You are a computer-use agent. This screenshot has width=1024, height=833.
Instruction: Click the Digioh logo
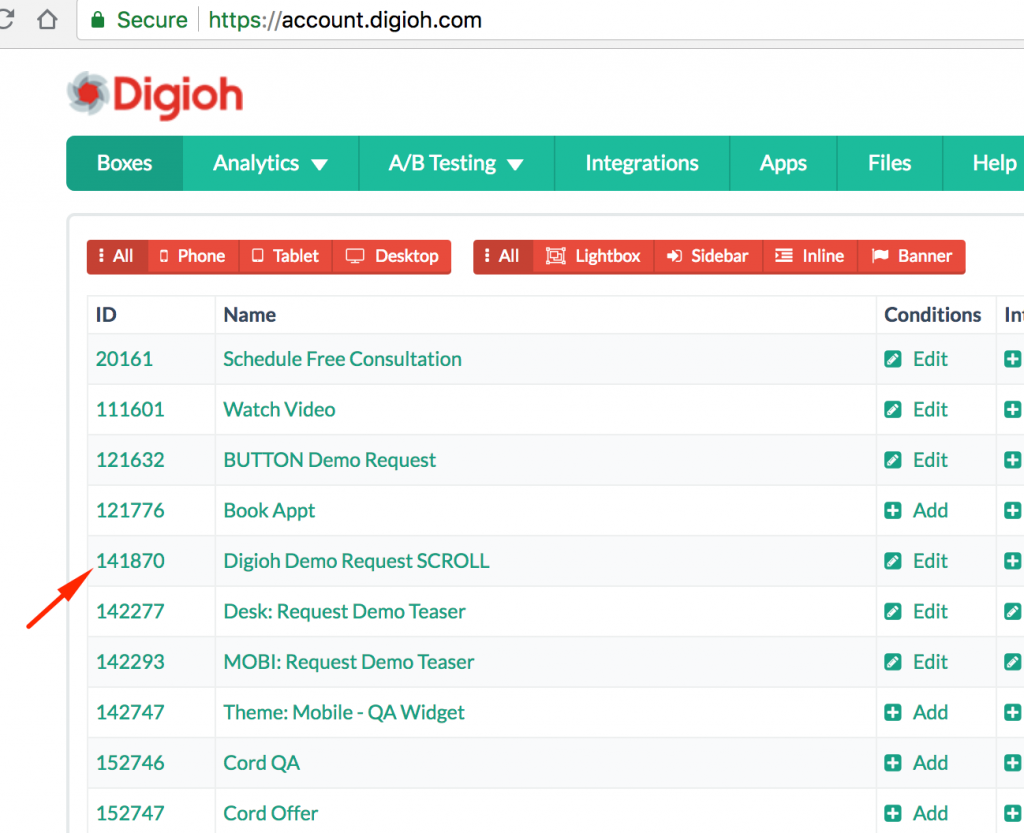[155, 95]
